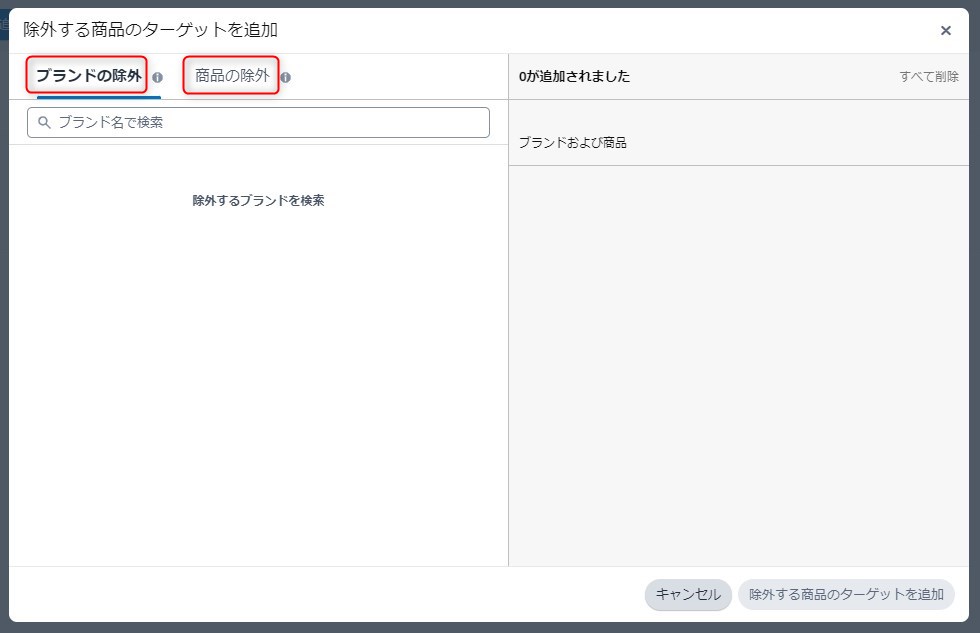
Task: Click the ブランド名で検索 search field
Action: coord(258,122)
